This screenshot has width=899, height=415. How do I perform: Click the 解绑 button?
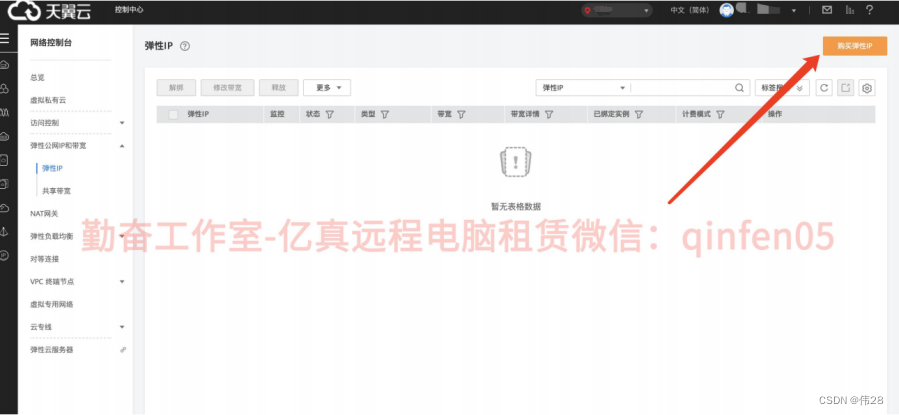[x=176, y=88]
